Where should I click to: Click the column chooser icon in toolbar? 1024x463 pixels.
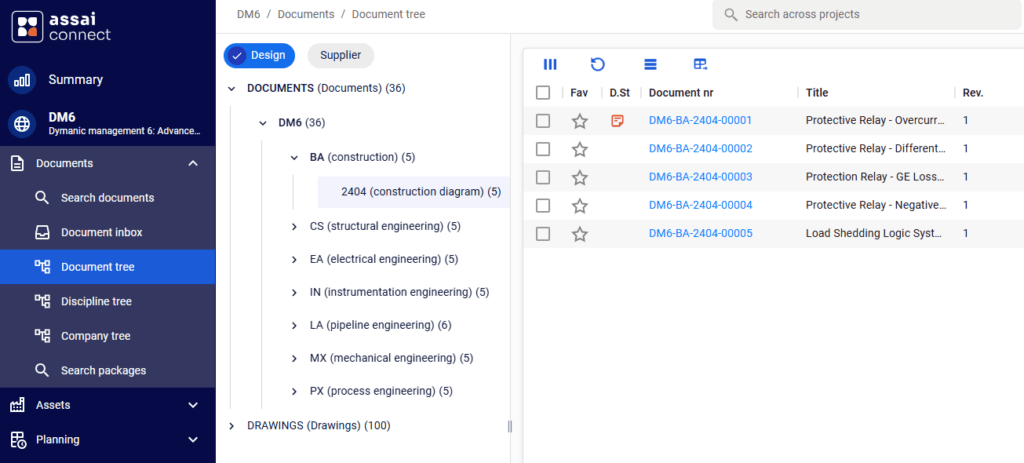coord(550,64)
